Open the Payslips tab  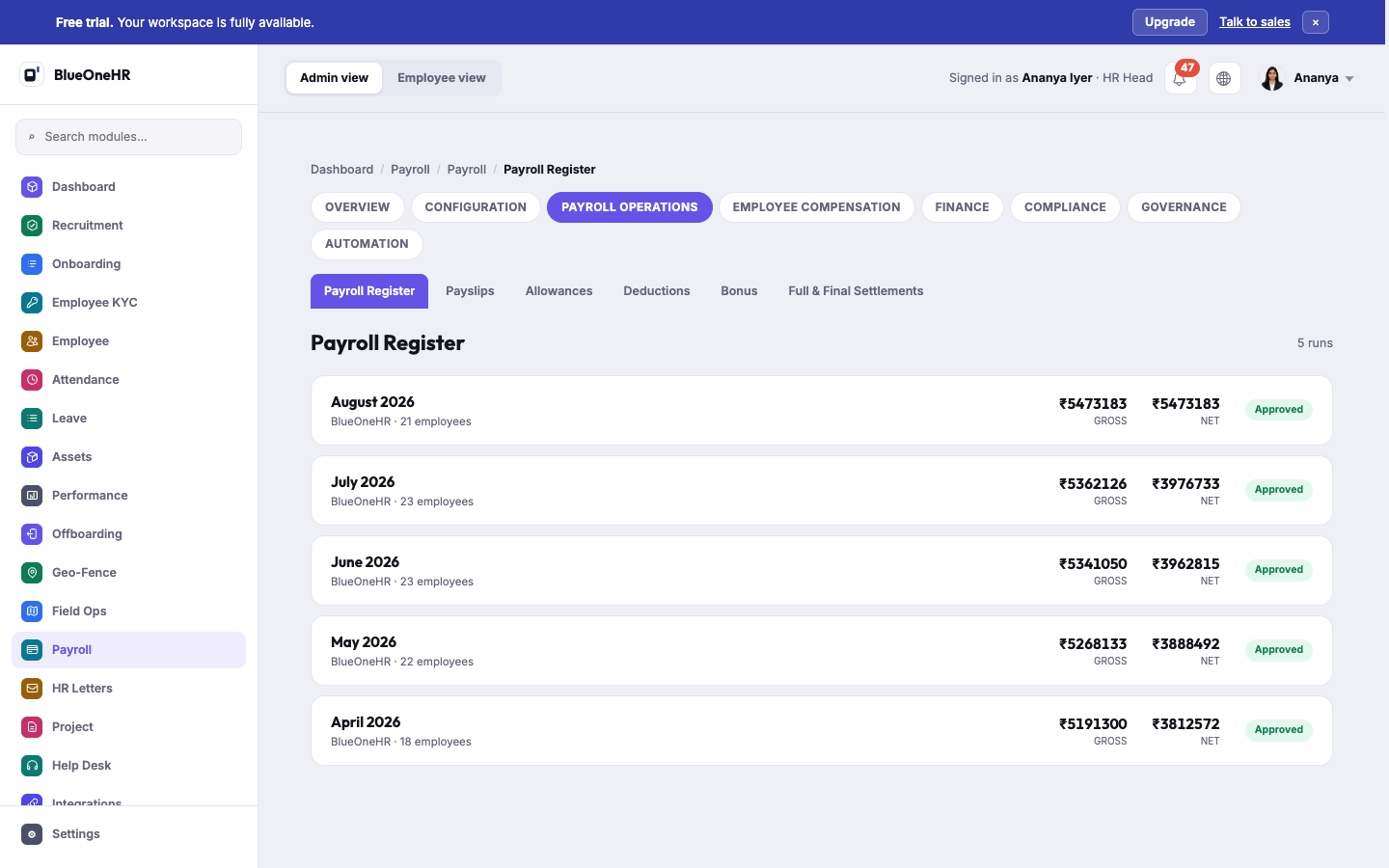[470, 291]
